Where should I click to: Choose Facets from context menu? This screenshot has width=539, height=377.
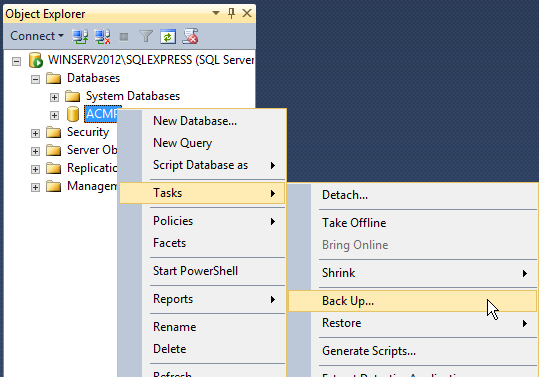[x=202, y=243]
